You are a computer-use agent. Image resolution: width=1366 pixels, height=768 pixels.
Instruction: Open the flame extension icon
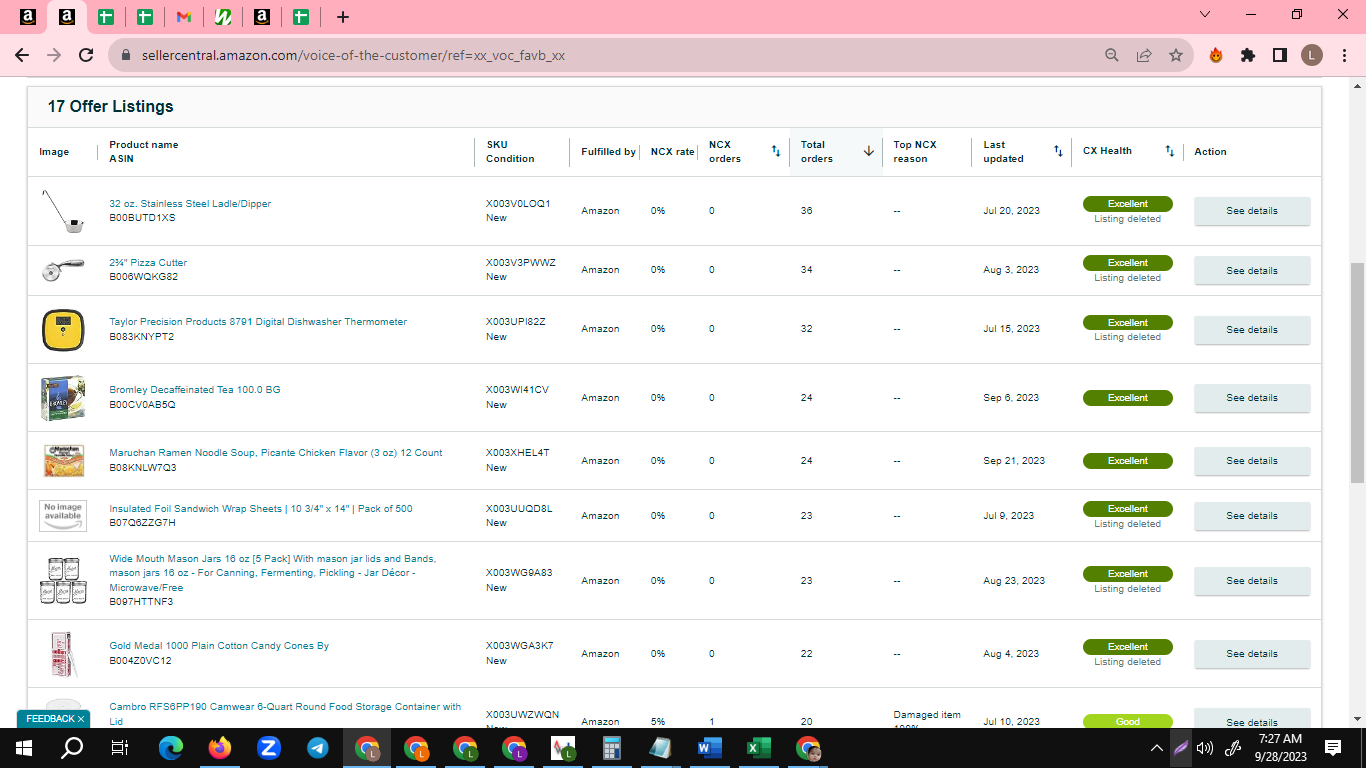[x=1216, y=56]
